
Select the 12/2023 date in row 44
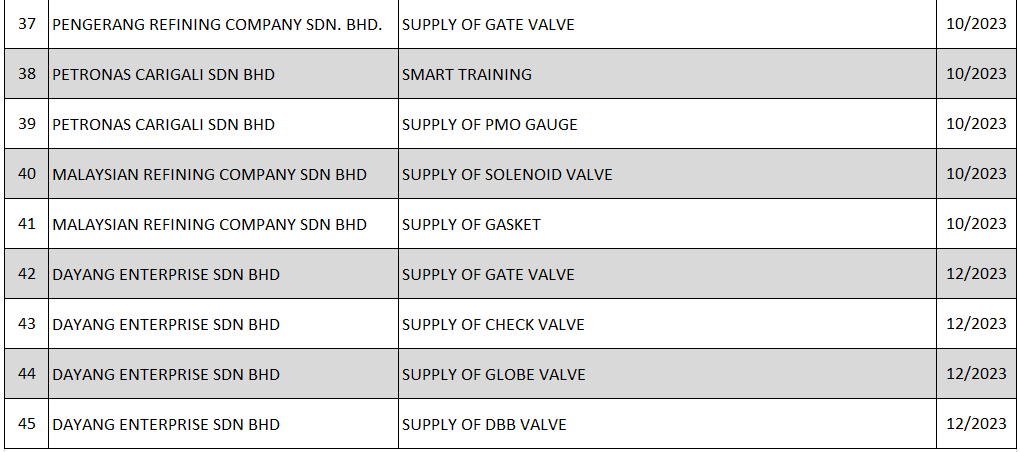click(975, 374)
